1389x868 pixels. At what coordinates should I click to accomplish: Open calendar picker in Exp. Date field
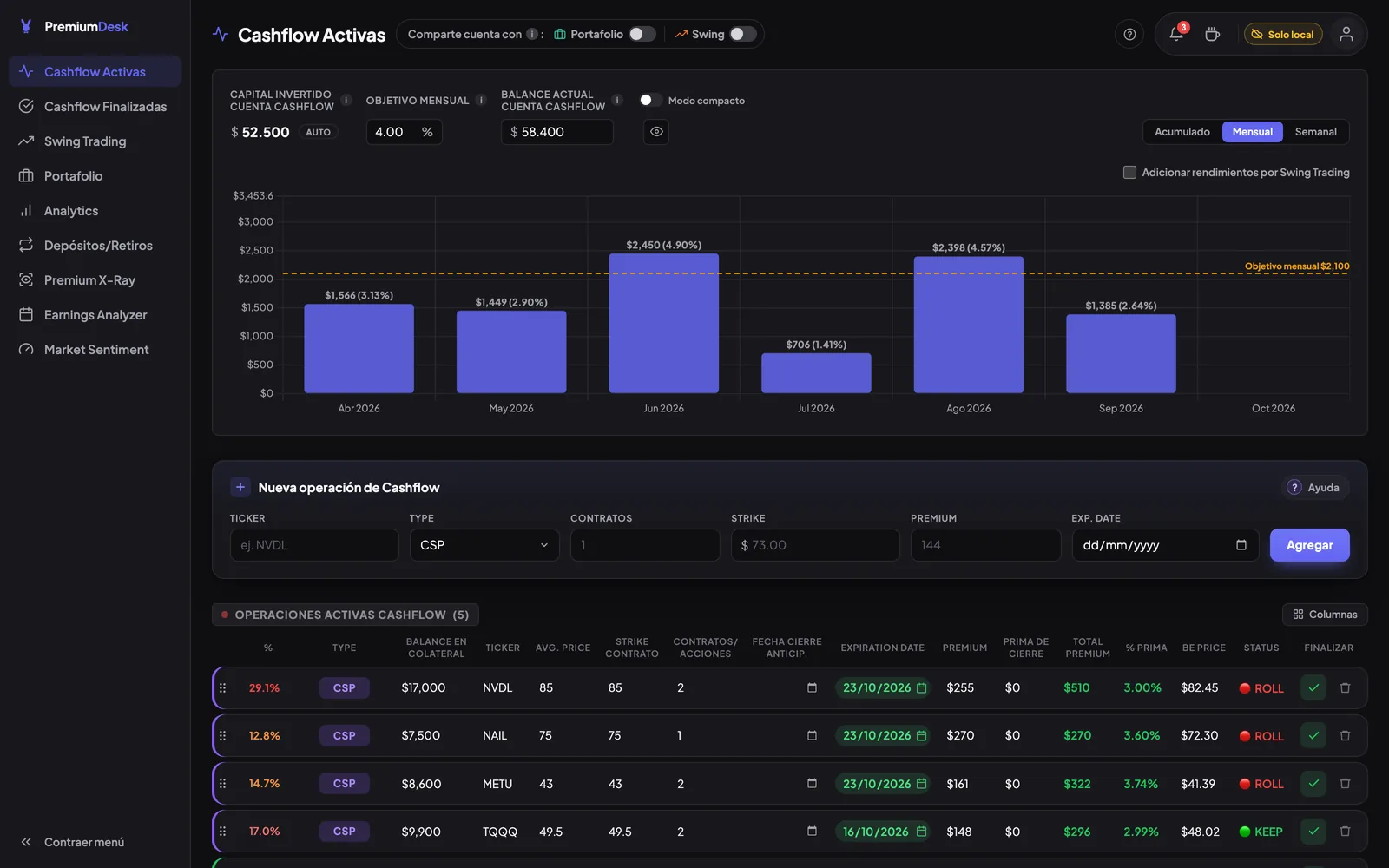(x=1241, y=545)
